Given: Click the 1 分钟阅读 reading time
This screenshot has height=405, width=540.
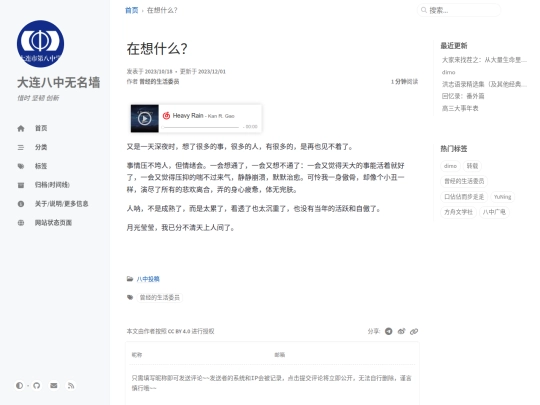Looking at the screenshot, I should click(404, 82).
